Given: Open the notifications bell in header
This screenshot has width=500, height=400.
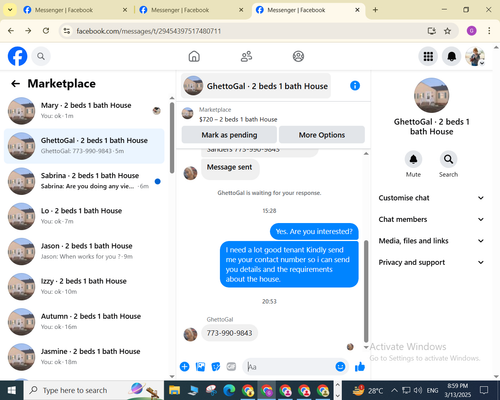Looking at the screenshot, I should click(x=451, y=56).
